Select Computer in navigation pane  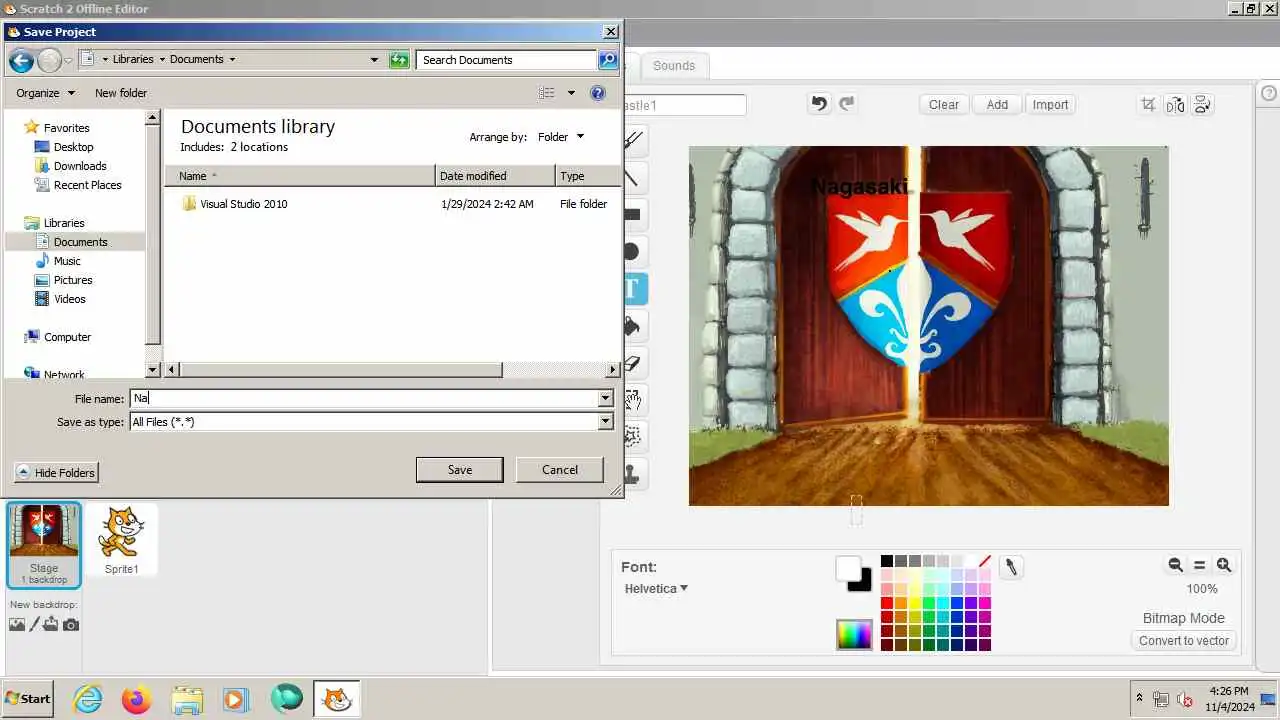point(67,337)
